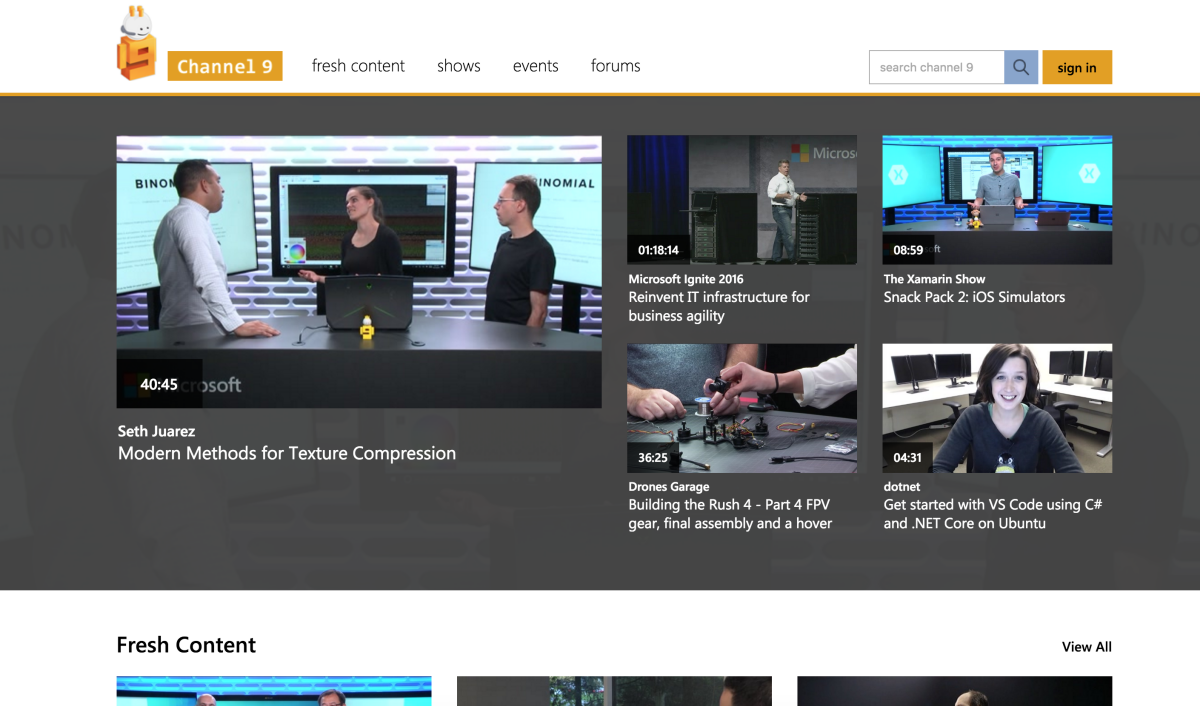Open the Drones Garage video thumbnail

[x=742, y=408]
